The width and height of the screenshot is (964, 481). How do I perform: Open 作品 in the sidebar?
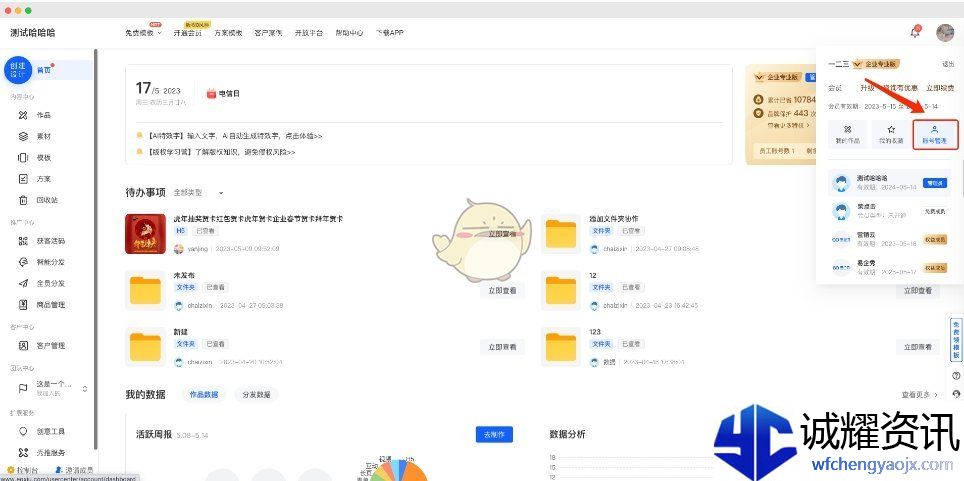[43, 115]
